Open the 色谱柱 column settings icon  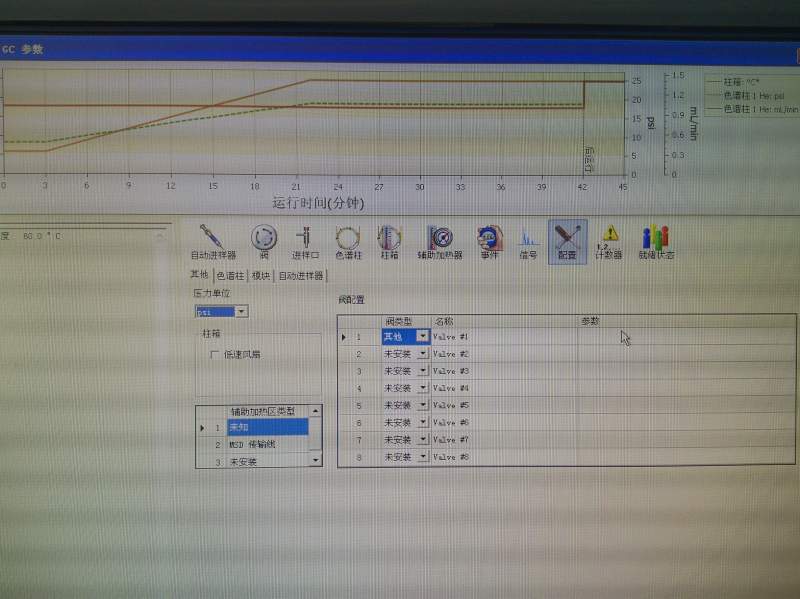point(348,241)
